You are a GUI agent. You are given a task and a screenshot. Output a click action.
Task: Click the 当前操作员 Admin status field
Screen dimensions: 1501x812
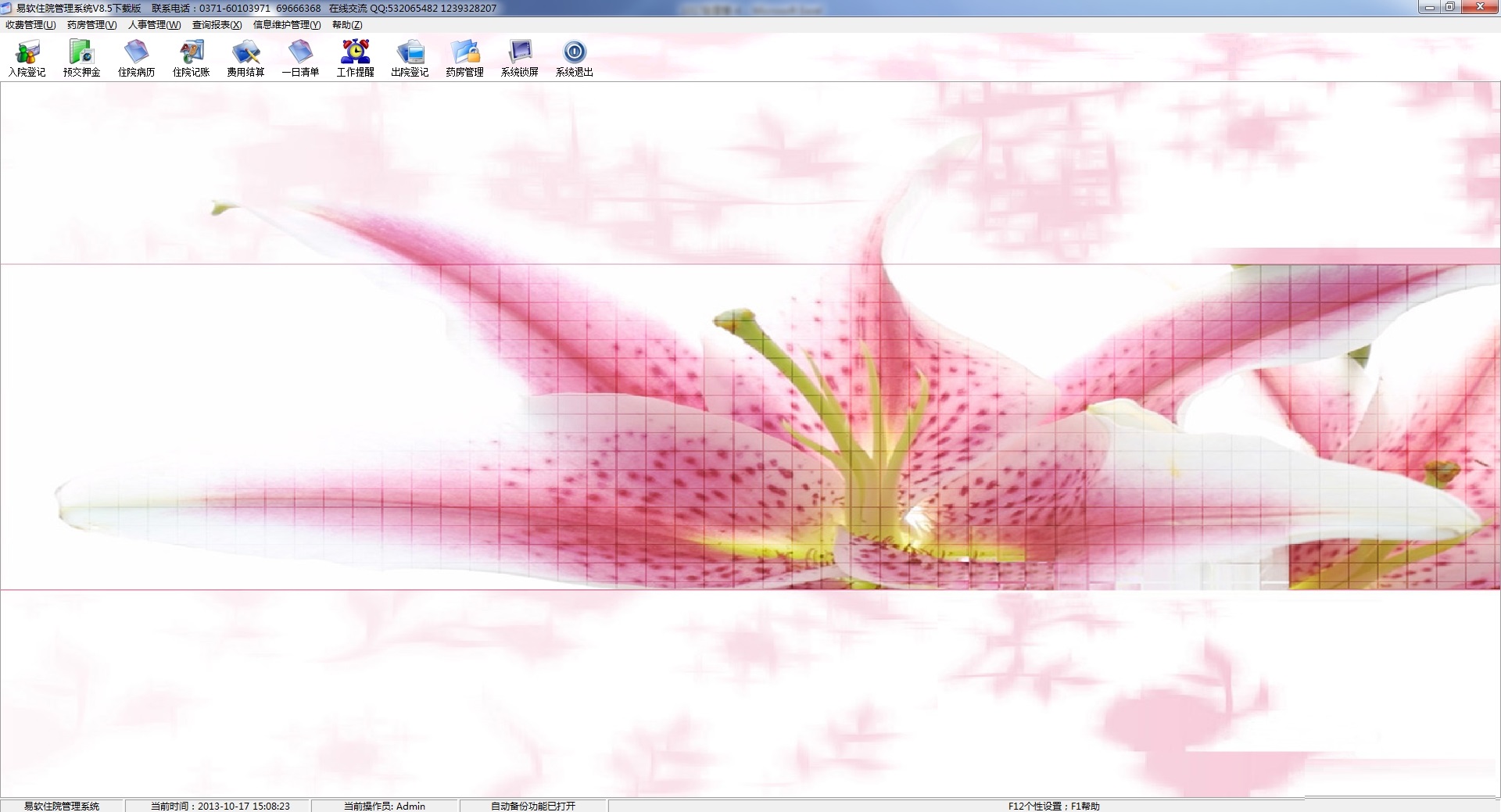385,806
